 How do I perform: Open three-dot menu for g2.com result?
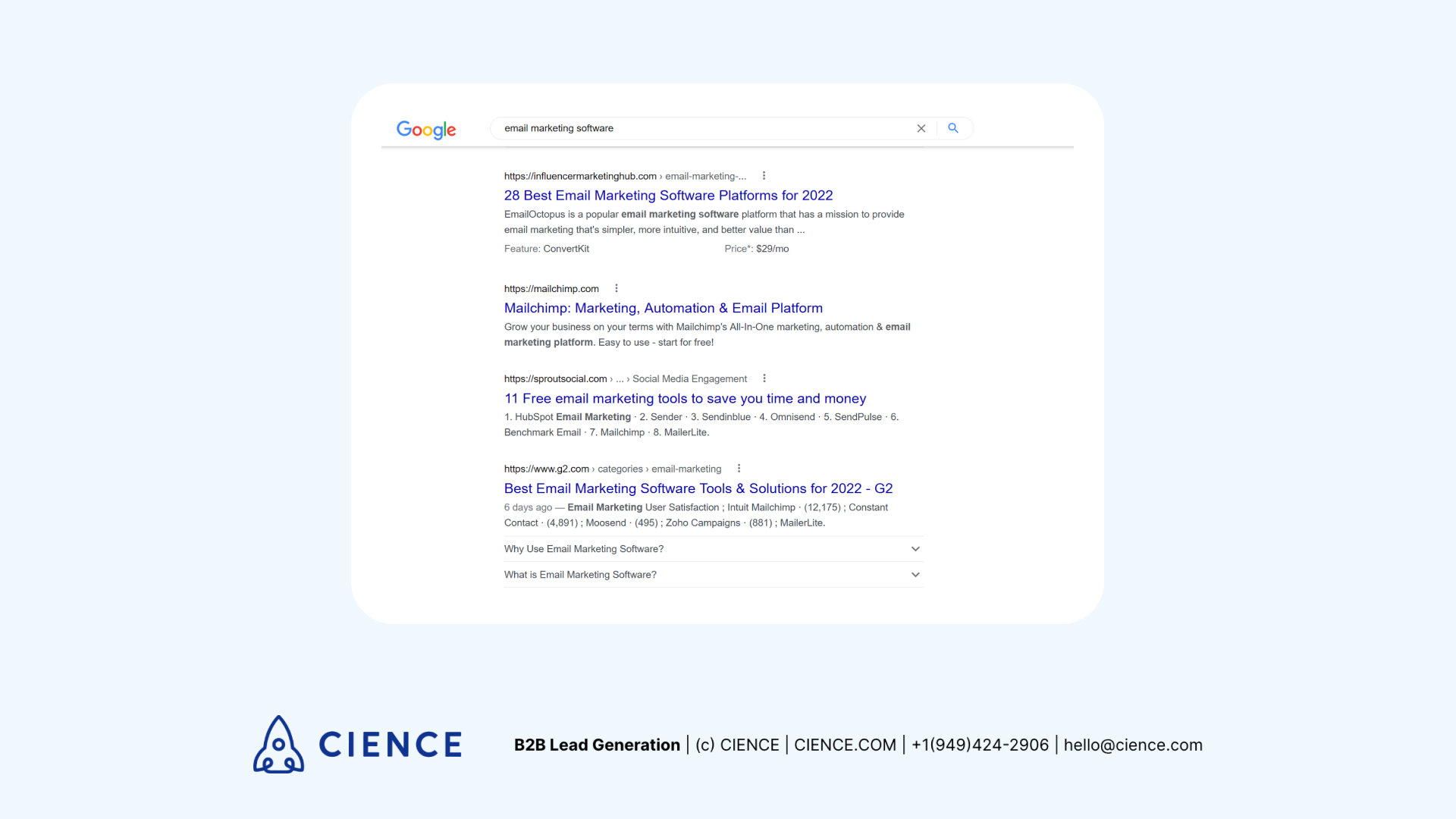pyautogui.click(x=739, y=469)
